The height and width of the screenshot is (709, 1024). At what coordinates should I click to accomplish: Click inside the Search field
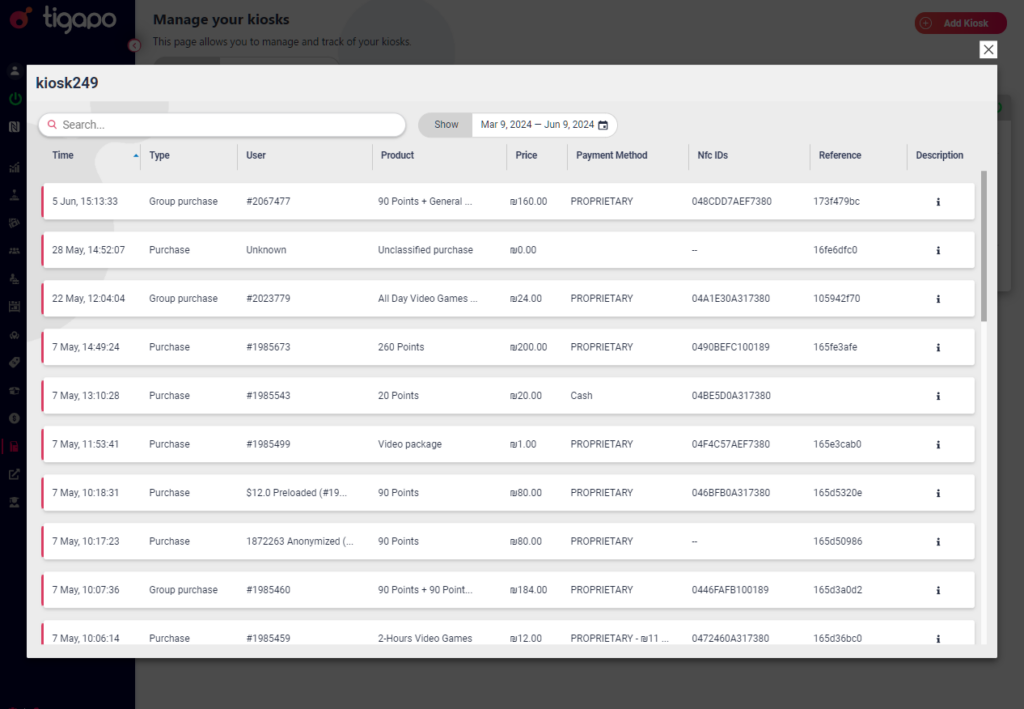tap(221, 124)
